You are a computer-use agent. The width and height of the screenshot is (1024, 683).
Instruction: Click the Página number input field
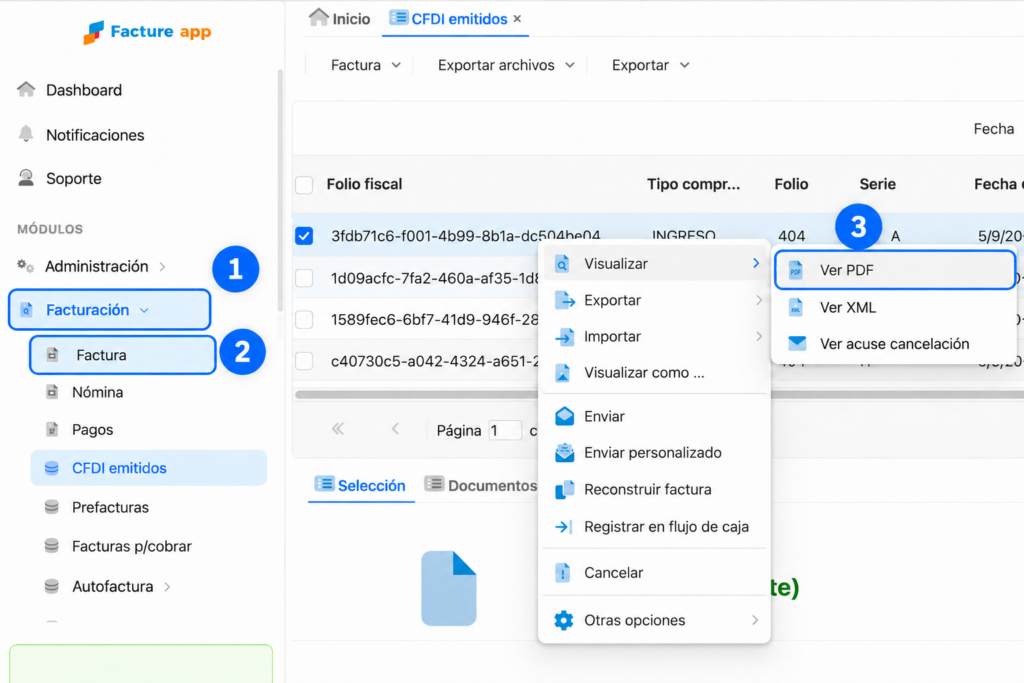505,430
